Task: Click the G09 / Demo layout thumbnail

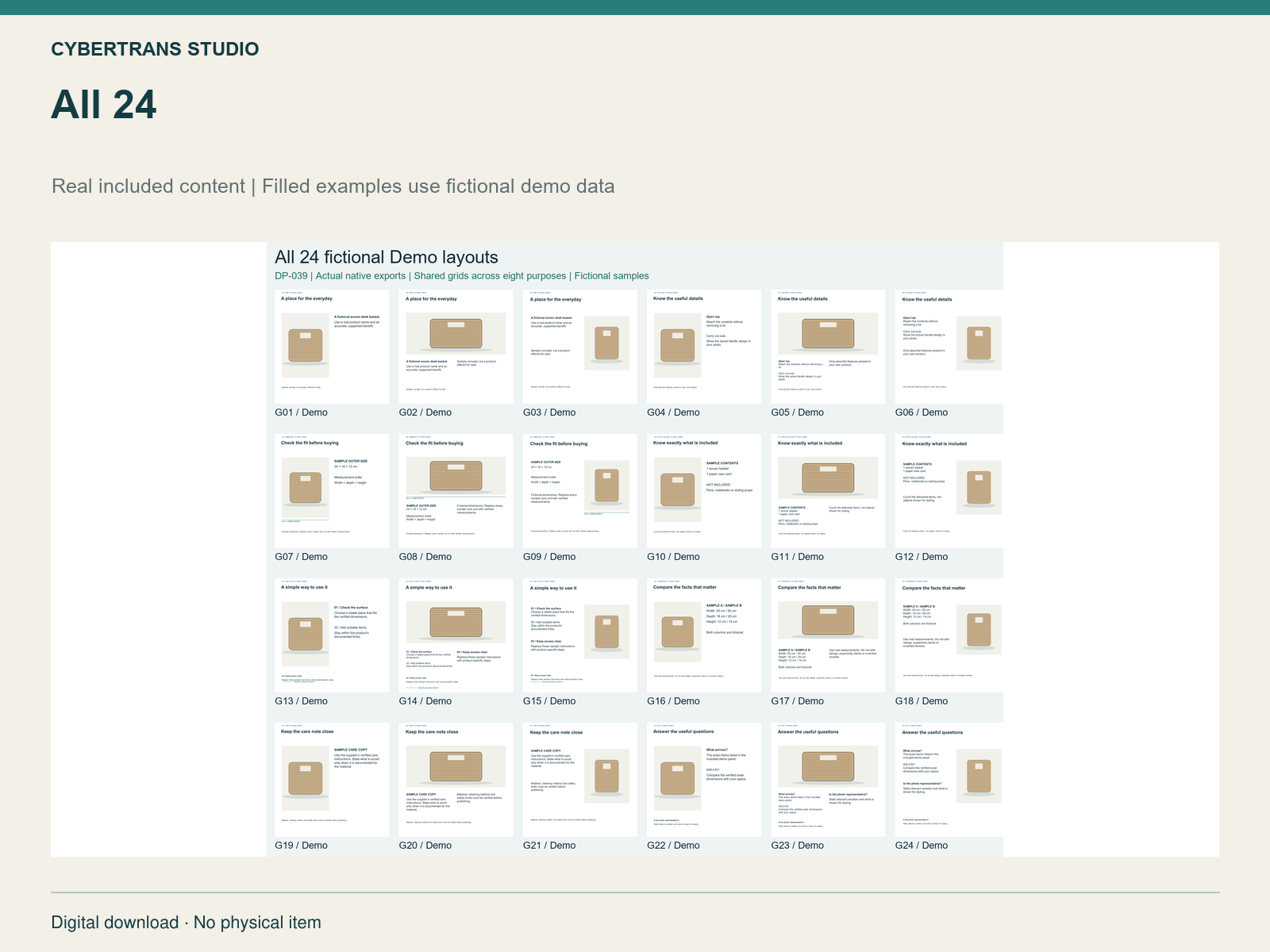Action: pos(580,491)
